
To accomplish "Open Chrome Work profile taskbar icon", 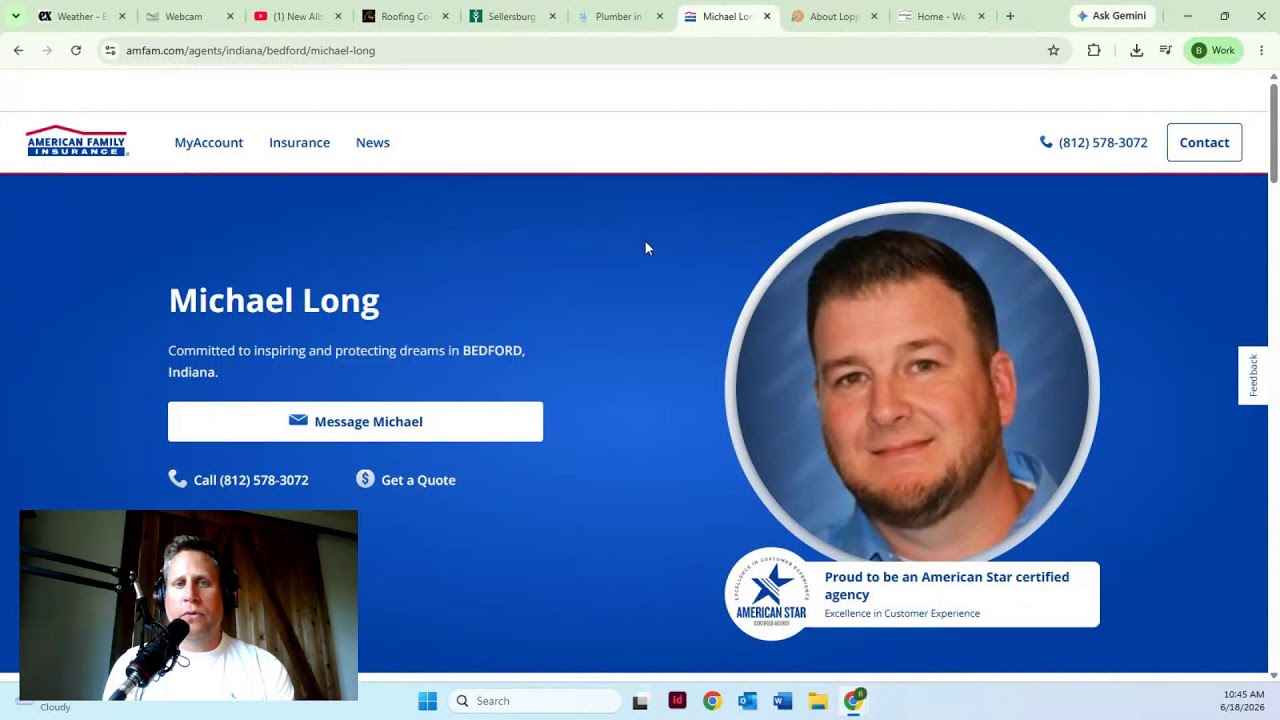I will [854, 701].
